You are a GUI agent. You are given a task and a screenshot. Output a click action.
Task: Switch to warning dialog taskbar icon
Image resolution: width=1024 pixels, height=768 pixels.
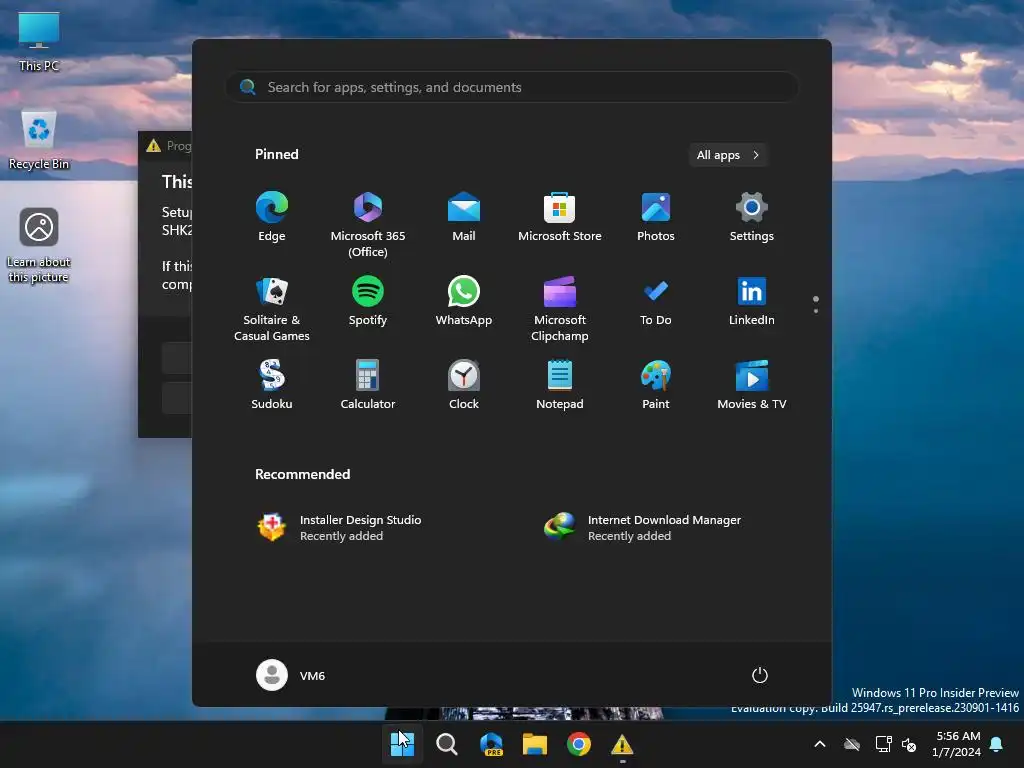tap(622, 744)
